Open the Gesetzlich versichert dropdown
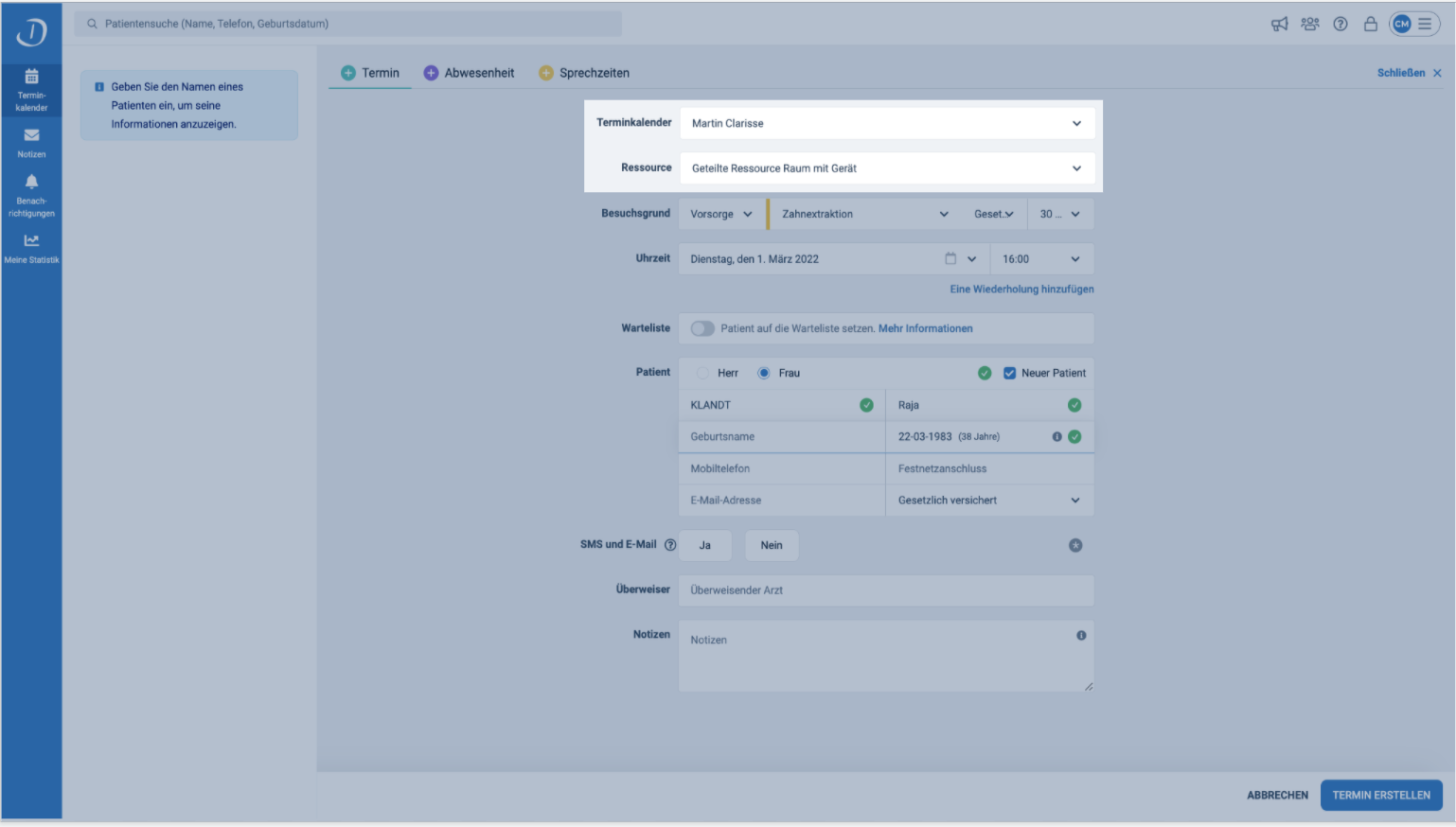Image resolution: width=1456 pixels, height=827 pixels. pos(989,501)
